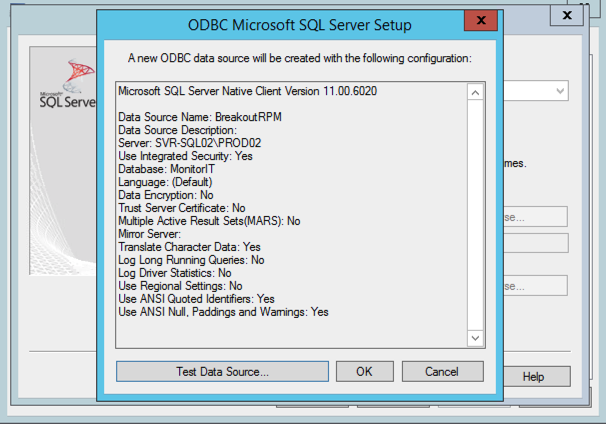
Task: Click the 'A new ODBC data source' heading text
Action: point(300,58)
